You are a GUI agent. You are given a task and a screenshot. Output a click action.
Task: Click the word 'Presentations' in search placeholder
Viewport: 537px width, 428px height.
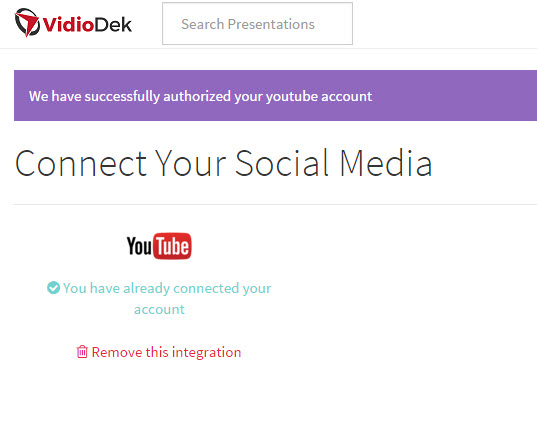click(x=271, y=24)
